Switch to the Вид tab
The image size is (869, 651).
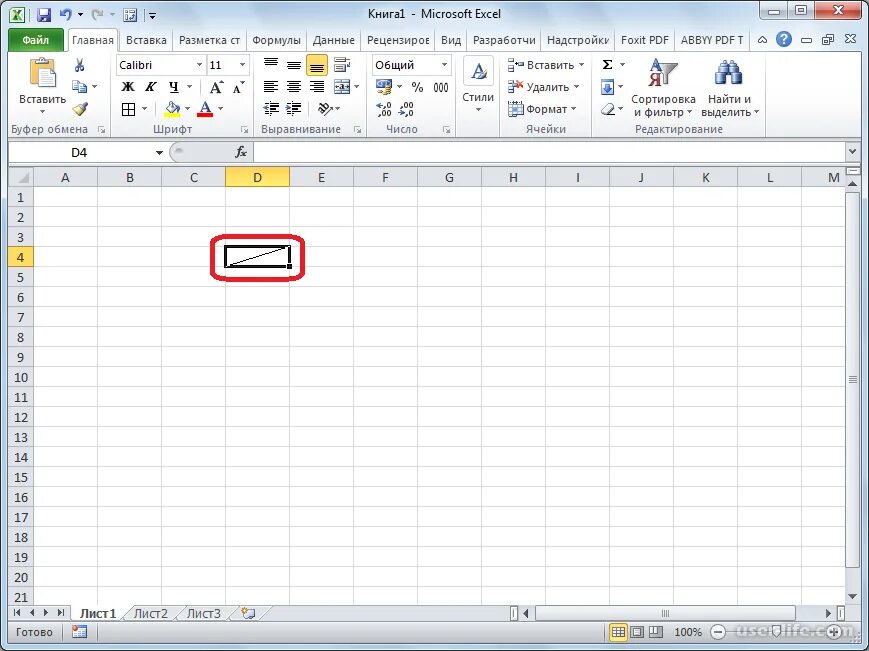pos(451,40)
